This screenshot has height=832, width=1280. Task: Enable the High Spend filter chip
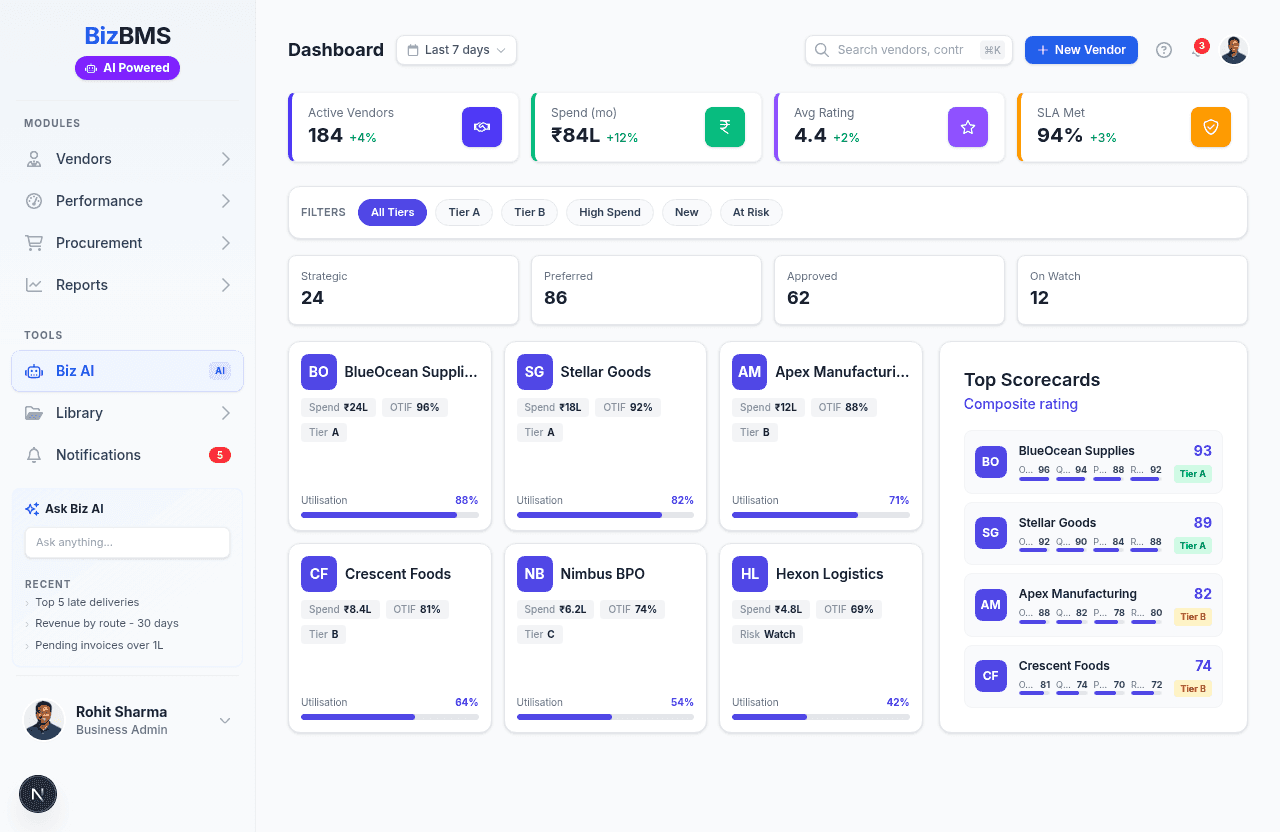point(609,212)
